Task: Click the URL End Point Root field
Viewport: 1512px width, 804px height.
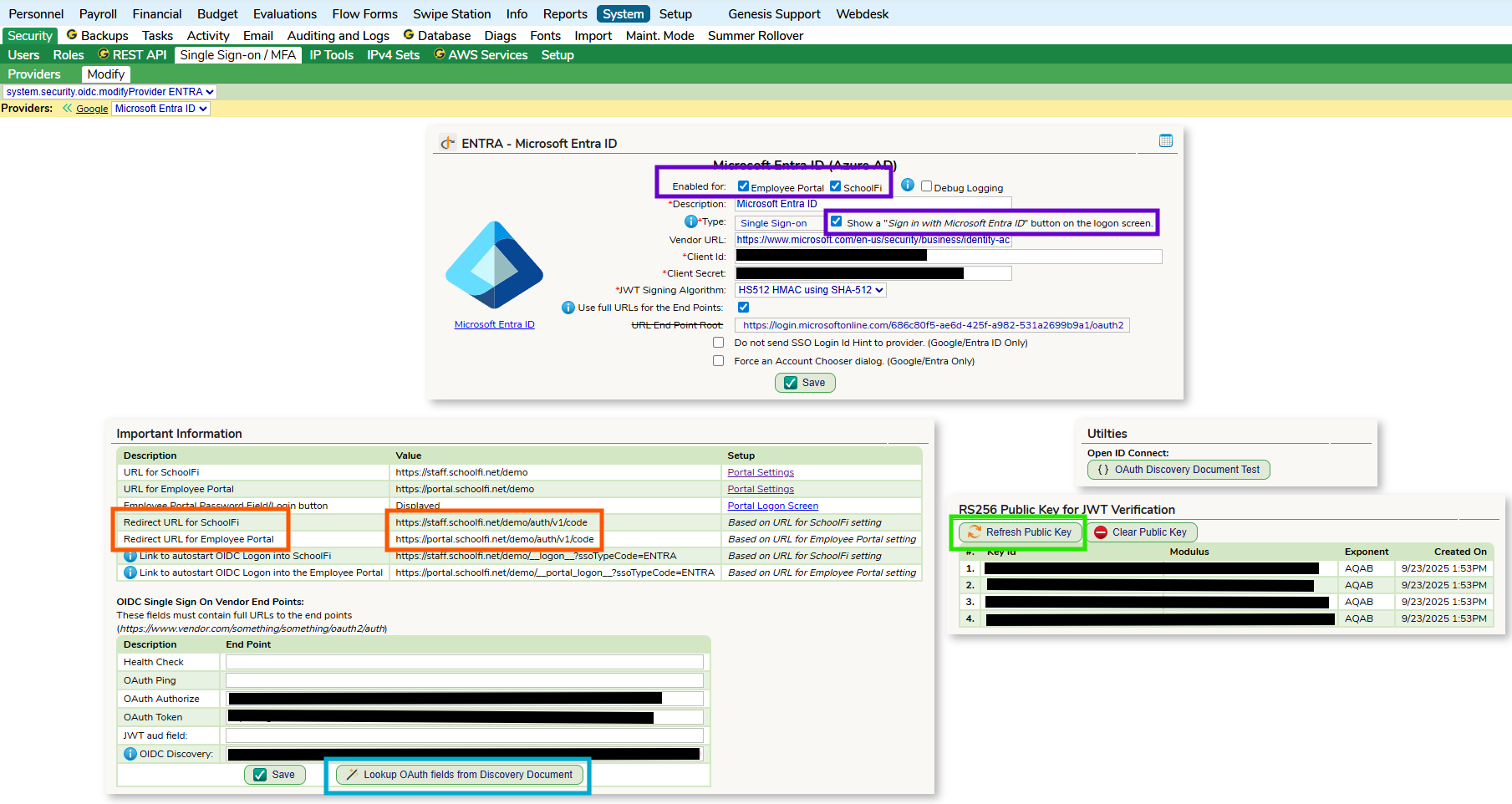Action: point(932,325)
